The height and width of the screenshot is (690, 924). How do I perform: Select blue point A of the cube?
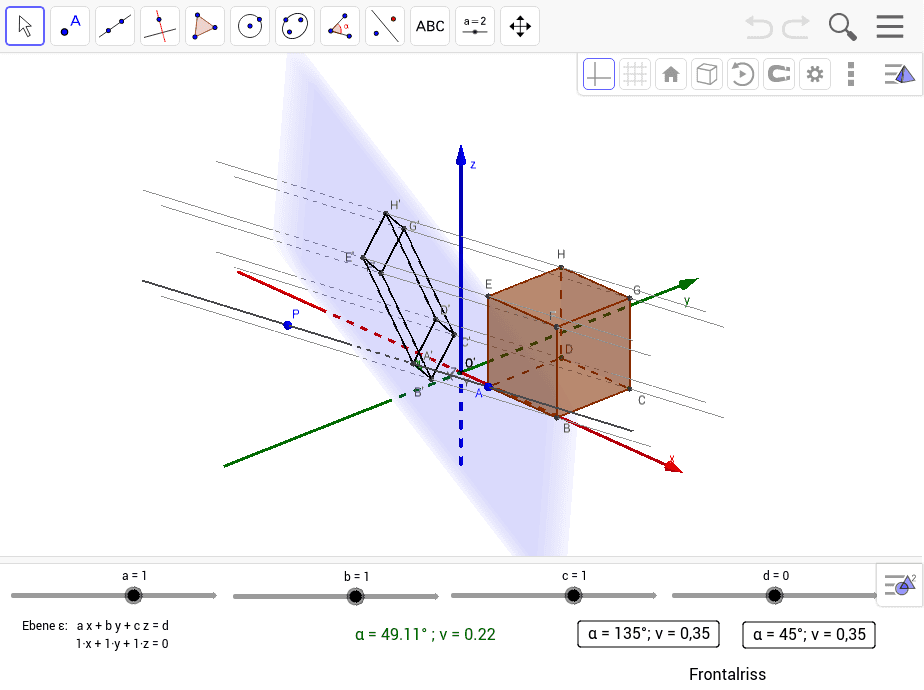(x=488, y=387)
